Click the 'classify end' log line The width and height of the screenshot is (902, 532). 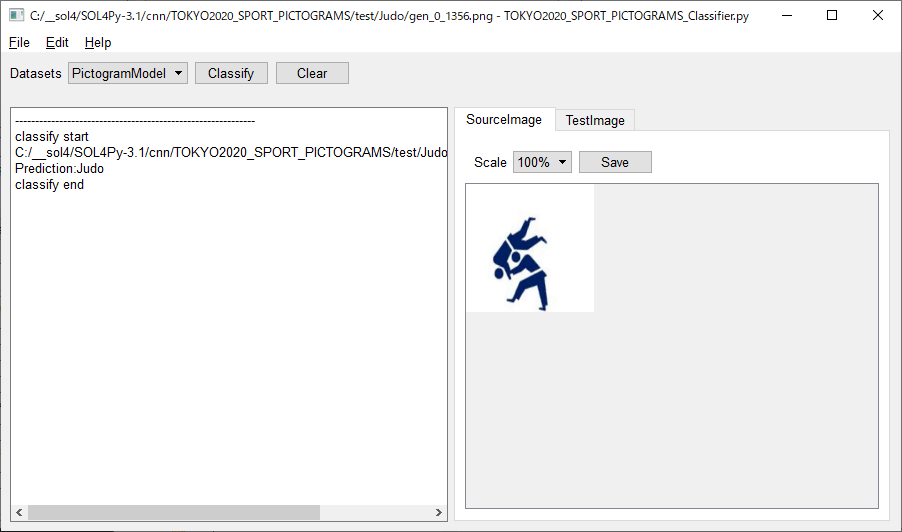click(49, 185)
